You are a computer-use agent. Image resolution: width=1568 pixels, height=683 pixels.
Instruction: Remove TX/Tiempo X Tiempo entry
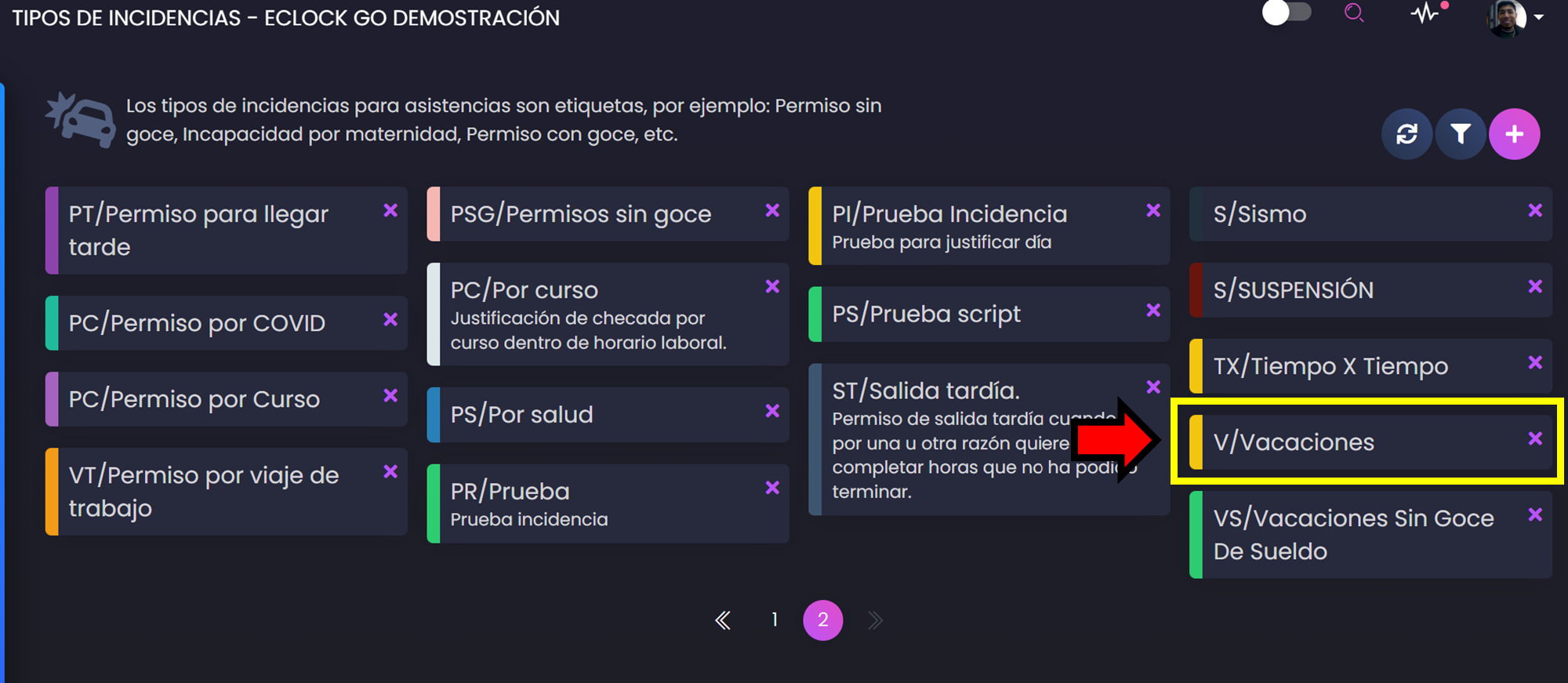coord(1535,362)
